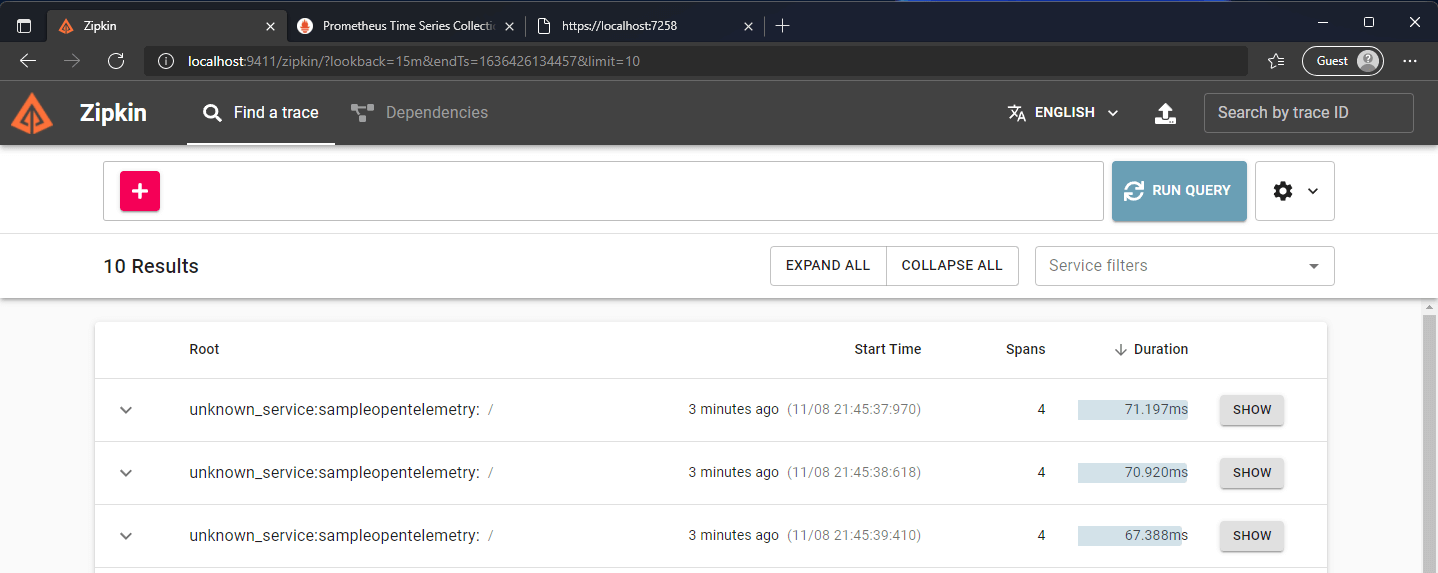1438x573 pixels.
Task: Open the ENGLISH language dropdown
Action: 1063,113
